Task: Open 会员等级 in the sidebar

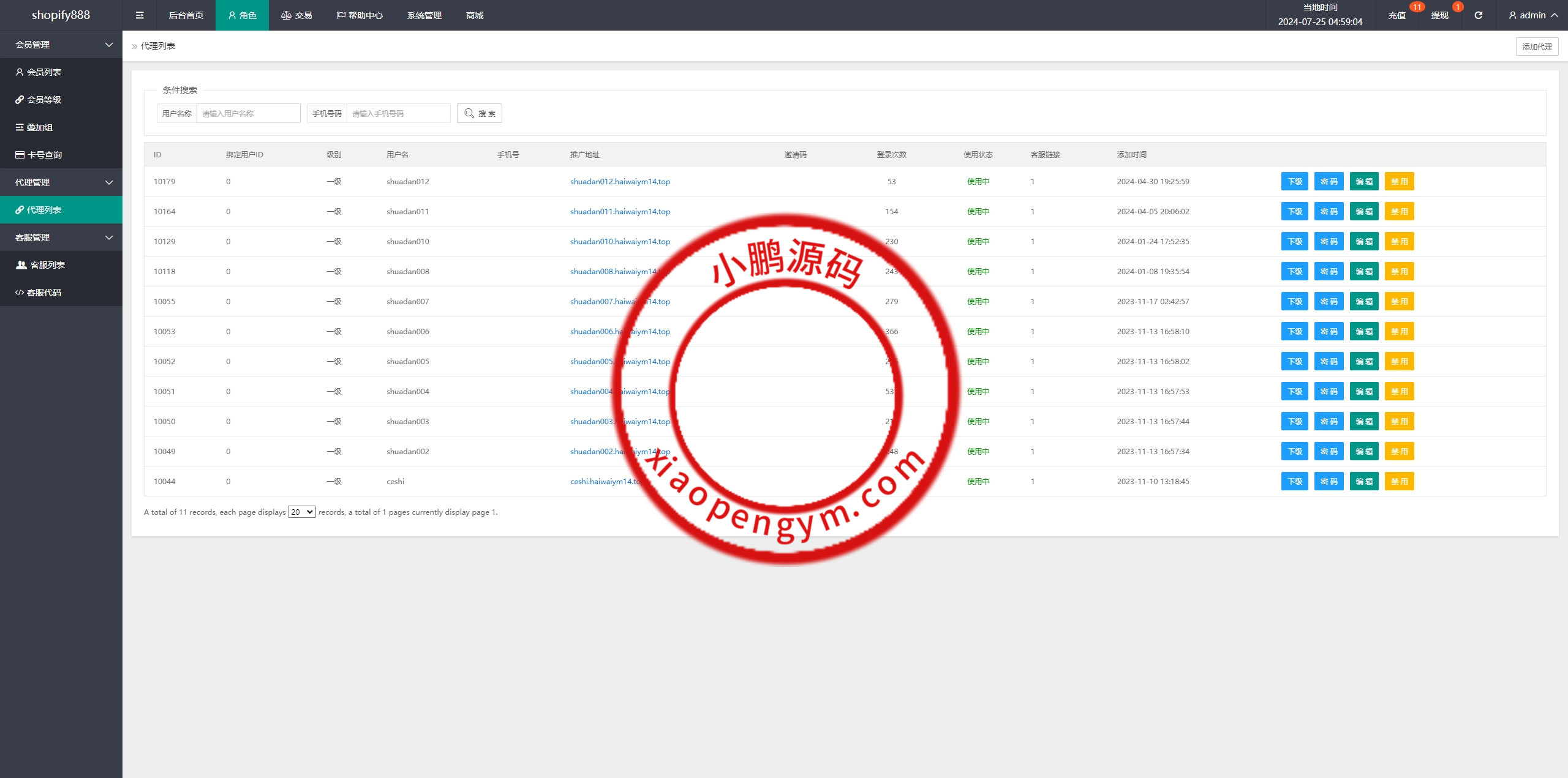Action: (x=44, y=100)
